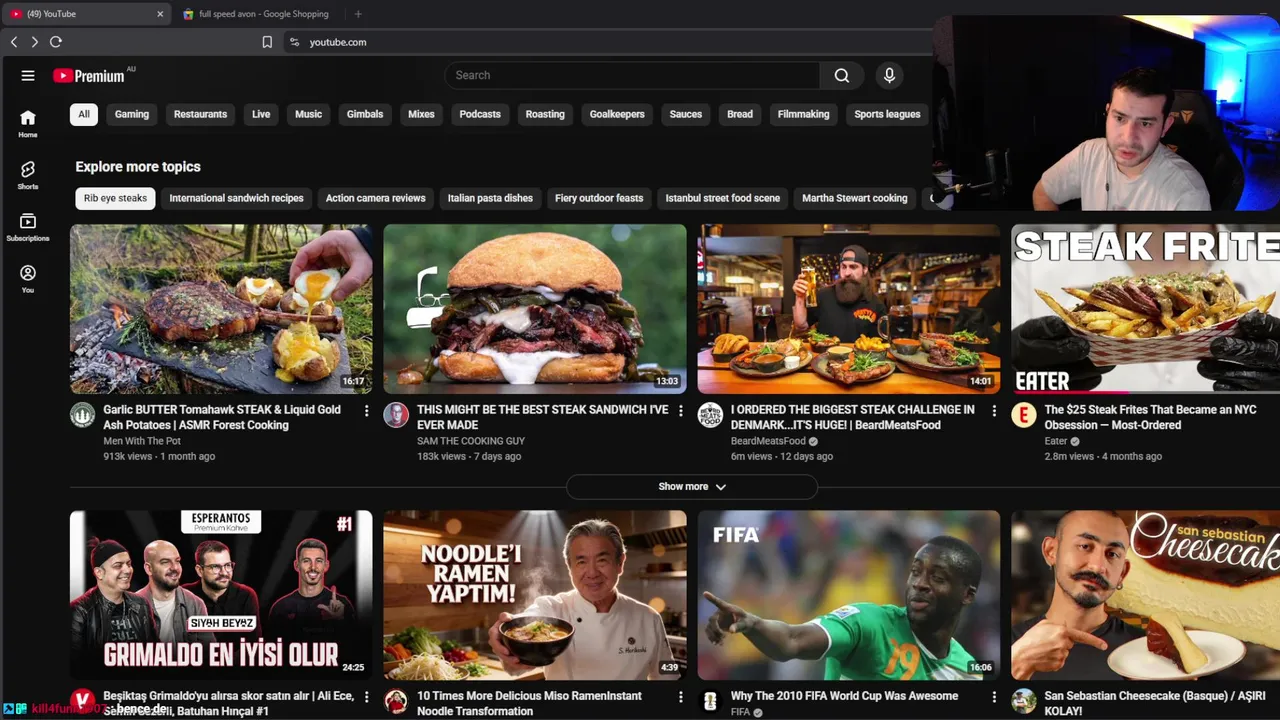
Task: Open options menu for Miso Ramen video
Action: [x=680, y=697]
